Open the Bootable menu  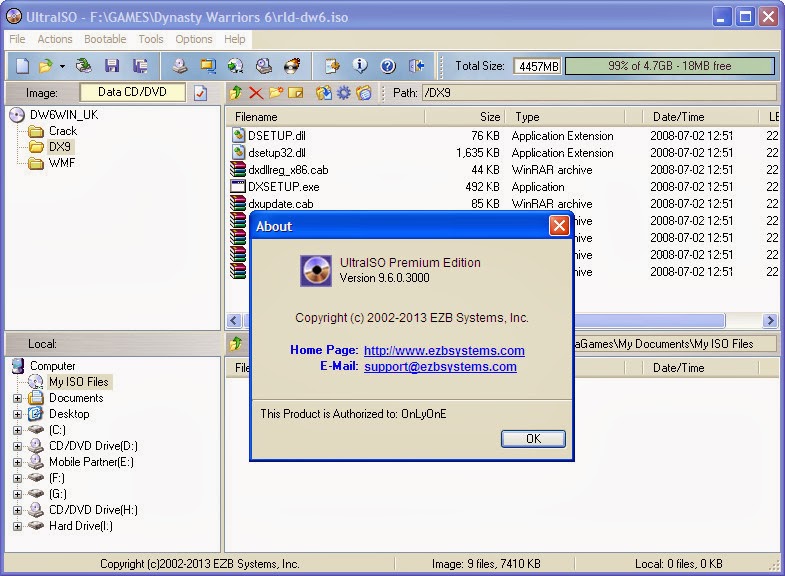pyautogui.click(x=105, y=39)
